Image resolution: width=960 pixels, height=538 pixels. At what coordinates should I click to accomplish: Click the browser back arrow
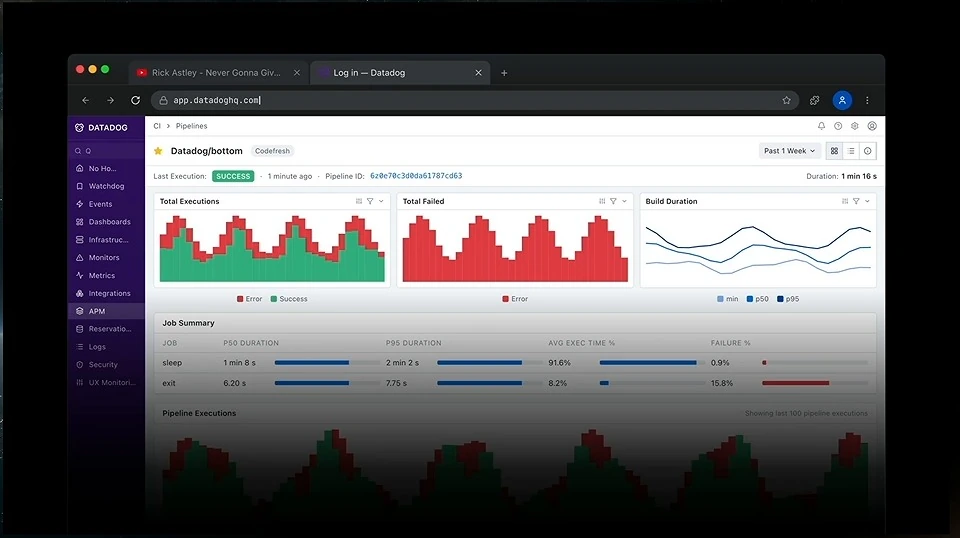point(86,100)
